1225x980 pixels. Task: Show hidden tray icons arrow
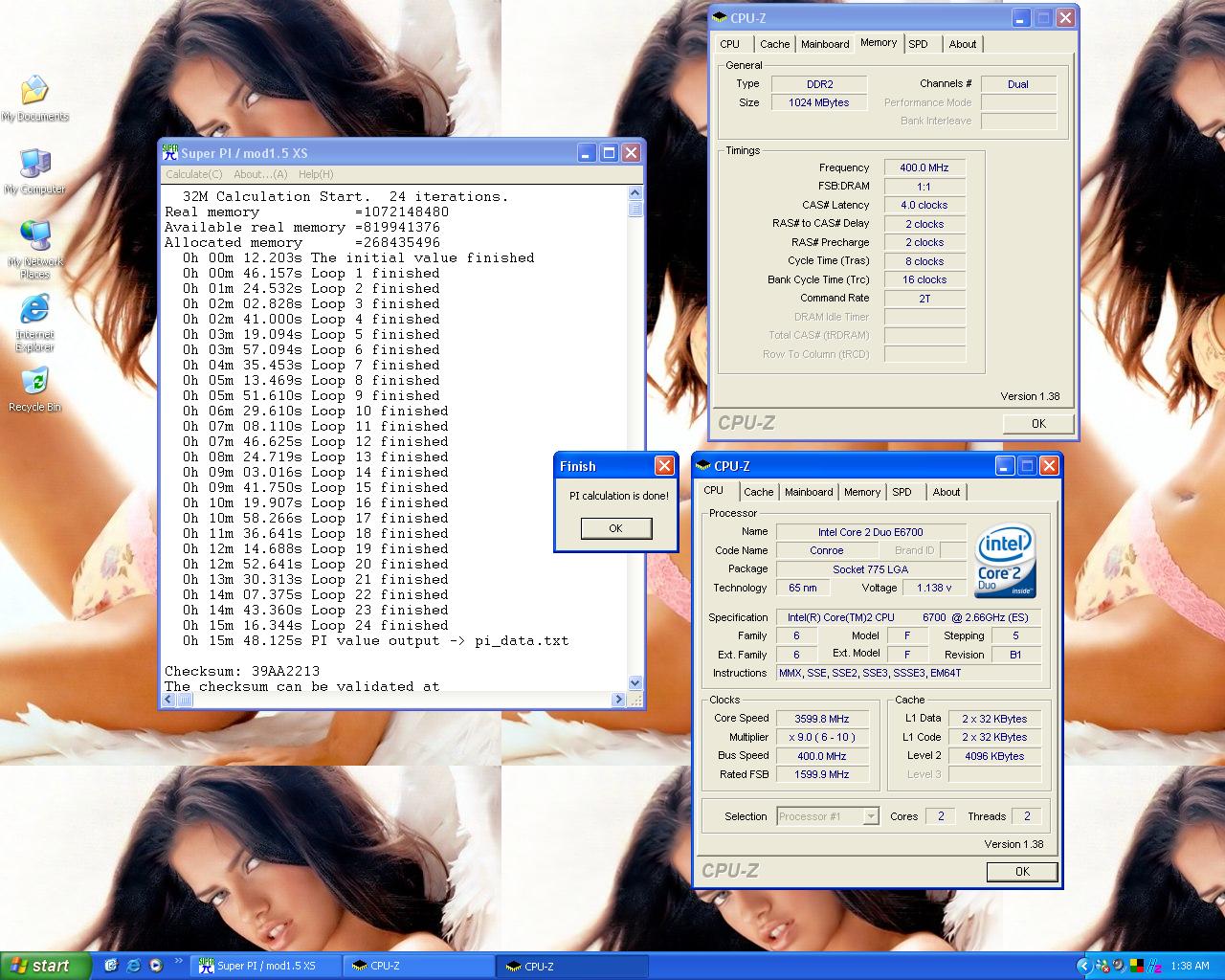[x=1084, y=966]
